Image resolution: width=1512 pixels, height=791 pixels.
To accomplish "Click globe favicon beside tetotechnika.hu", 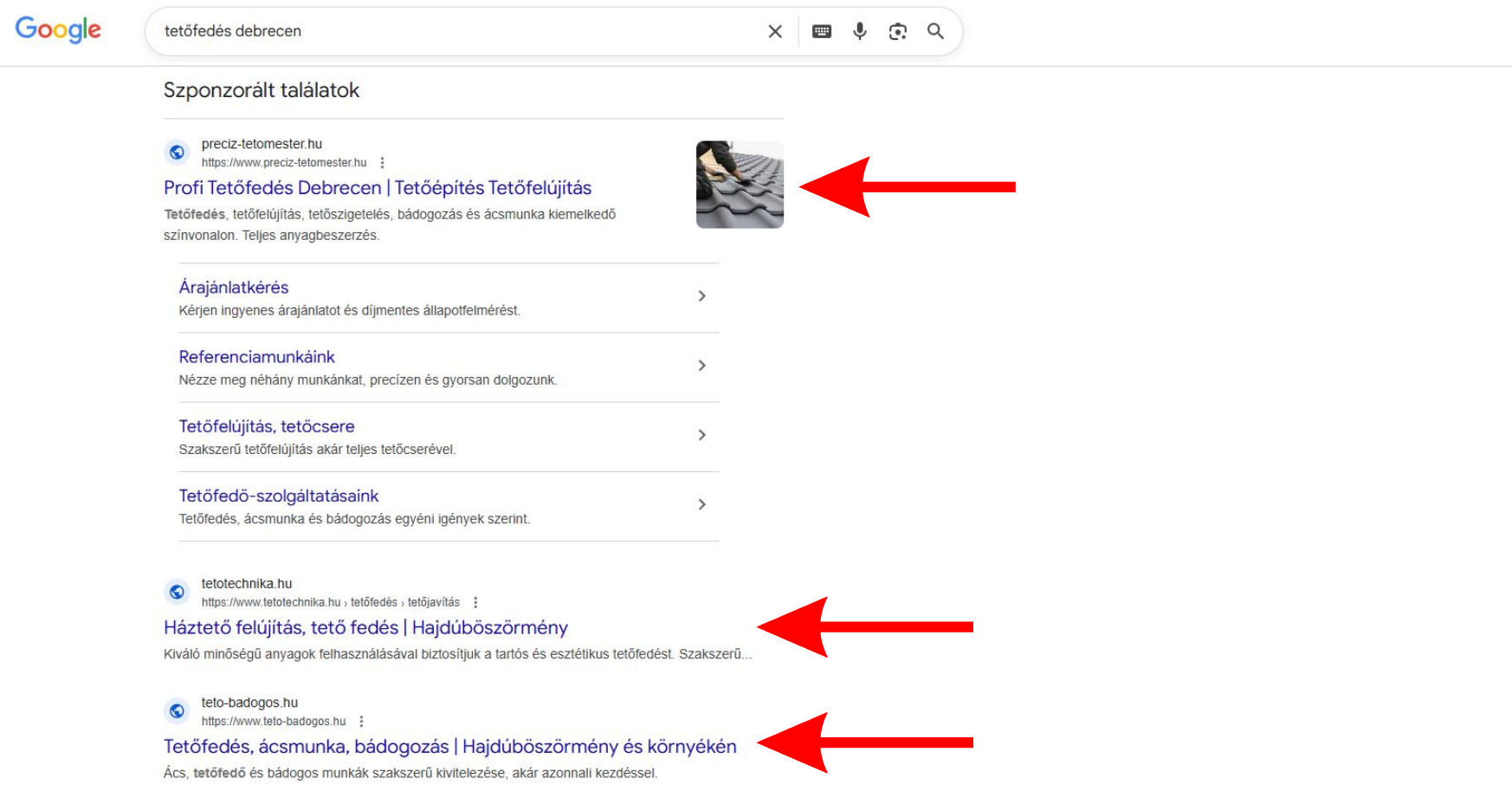I will click(177, 592).
